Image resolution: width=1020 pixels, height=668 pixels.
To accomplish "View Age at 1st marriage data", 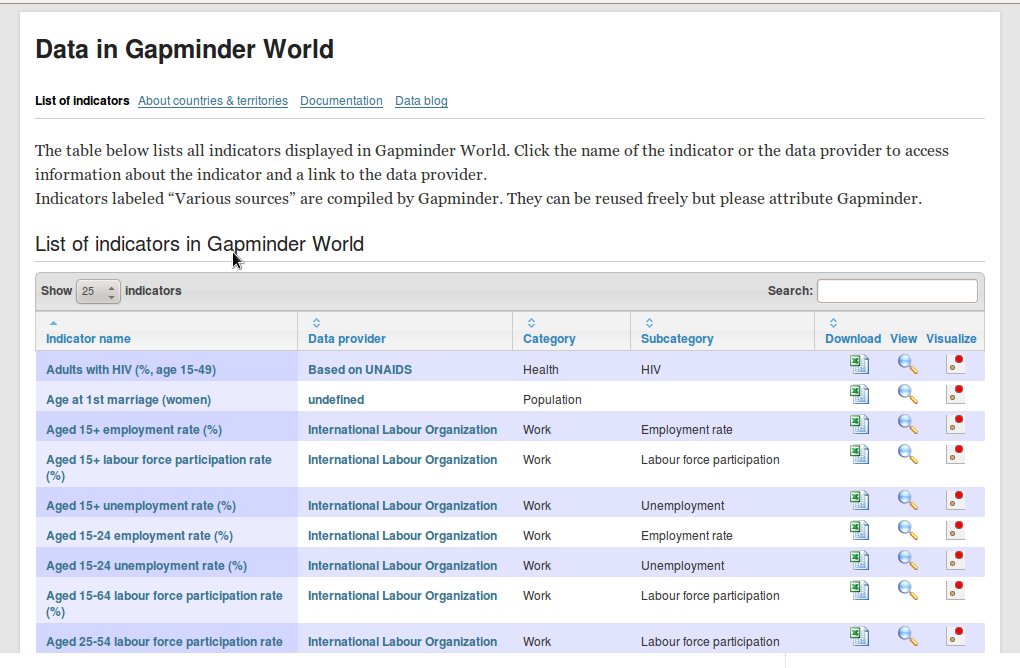I will [x=907, y=395].
